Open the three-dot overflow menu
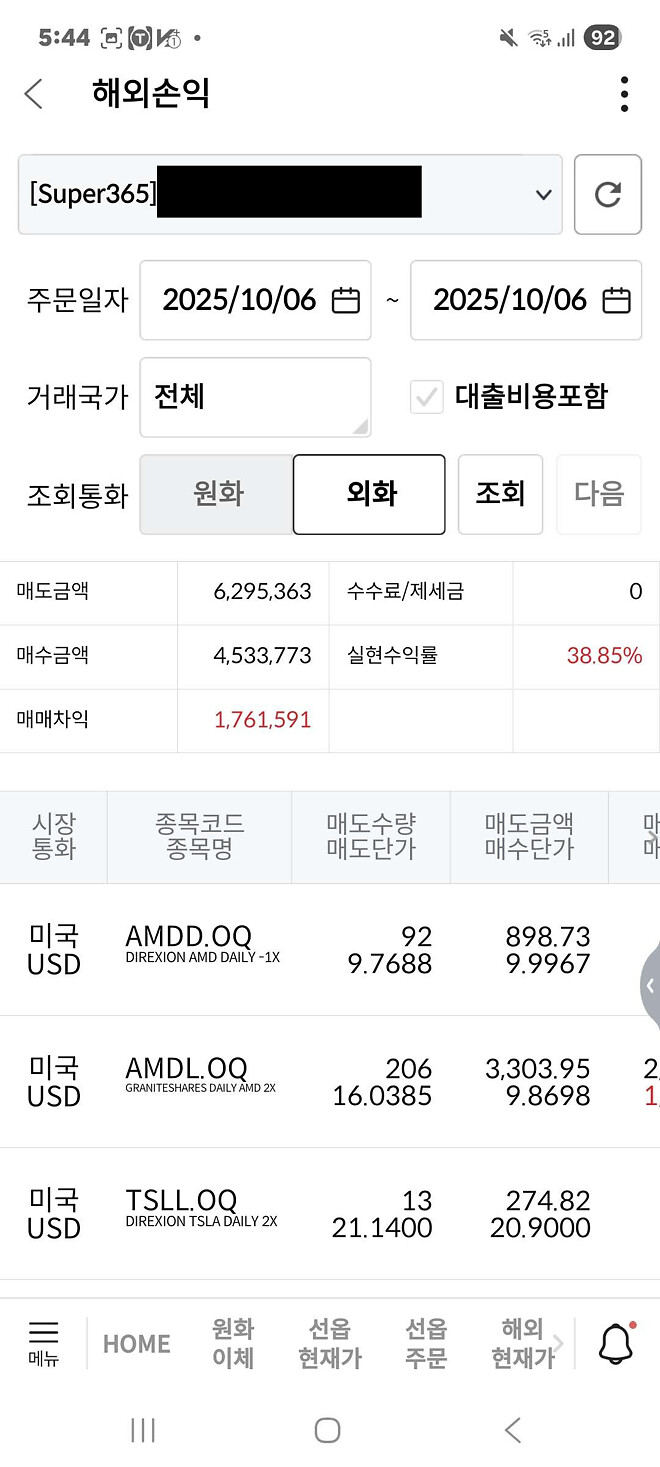 (624, 93)
